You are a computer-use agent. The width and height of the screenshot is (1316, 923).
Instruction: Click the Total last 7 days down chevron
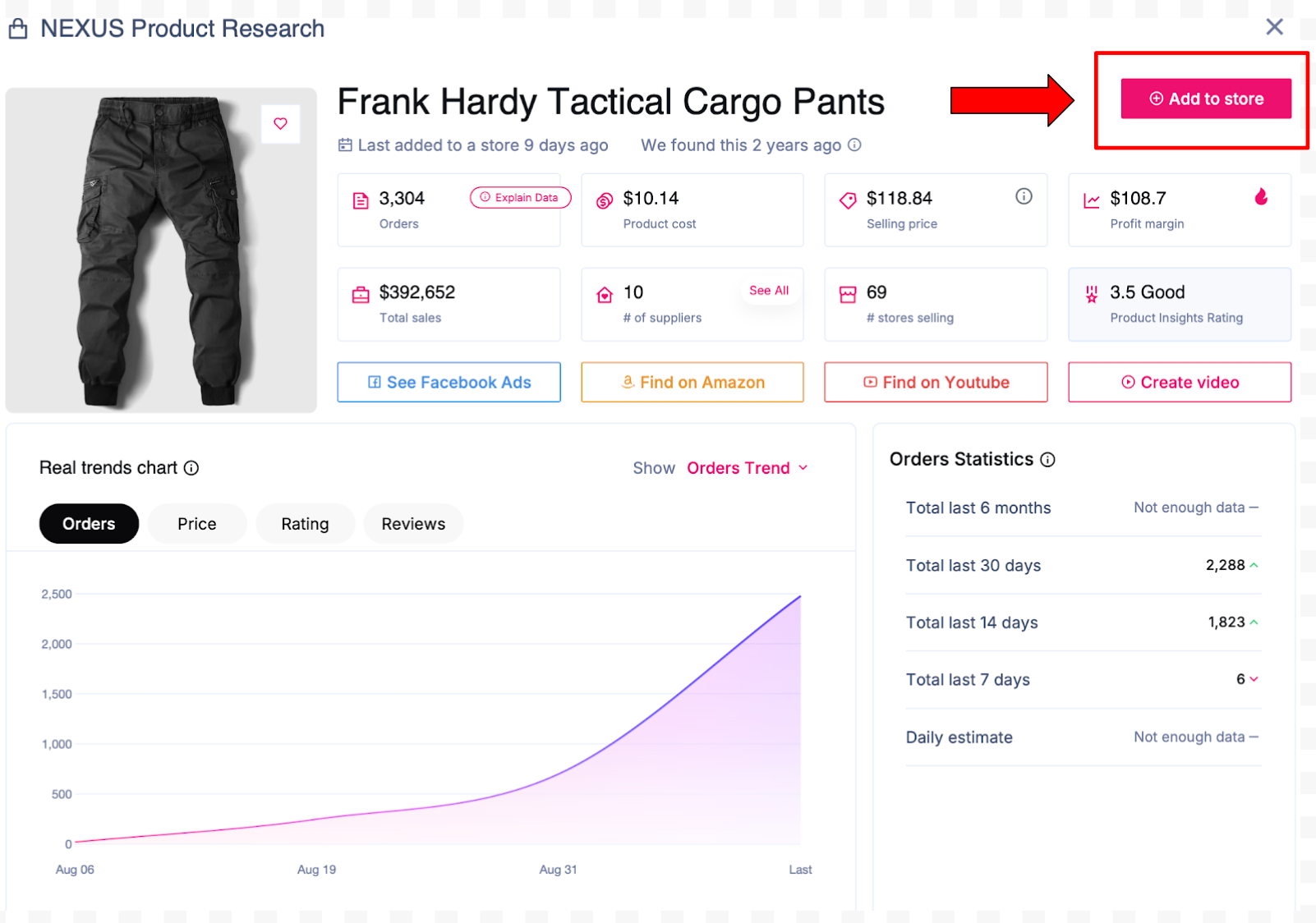point(1254,679)
